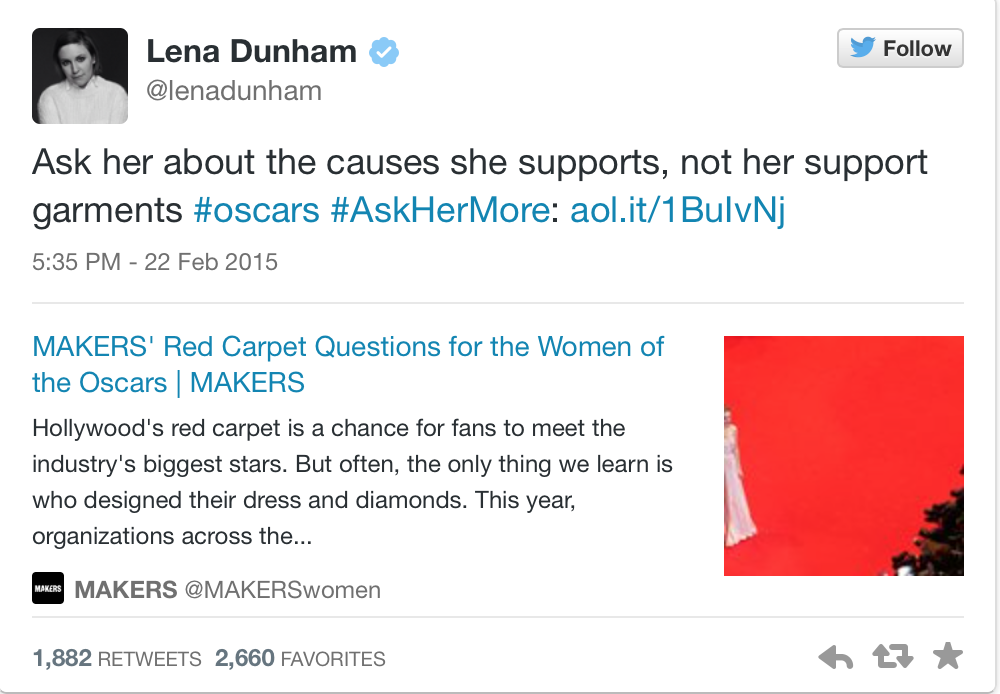Viewport: 1000px width, 694px height.
Task: Retweet using the retweet arrows icon
Action: tap(892, 656)
